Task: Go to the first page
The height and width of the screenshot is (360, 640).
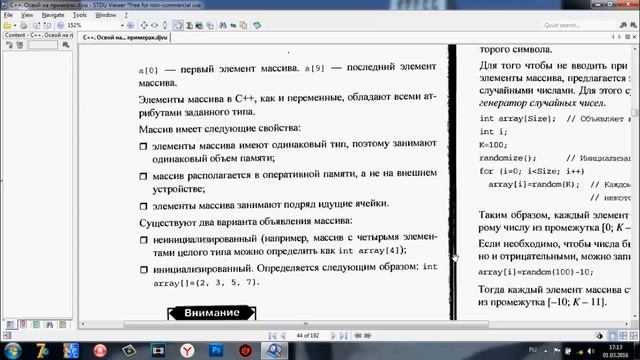Action: tap(272, 336)
